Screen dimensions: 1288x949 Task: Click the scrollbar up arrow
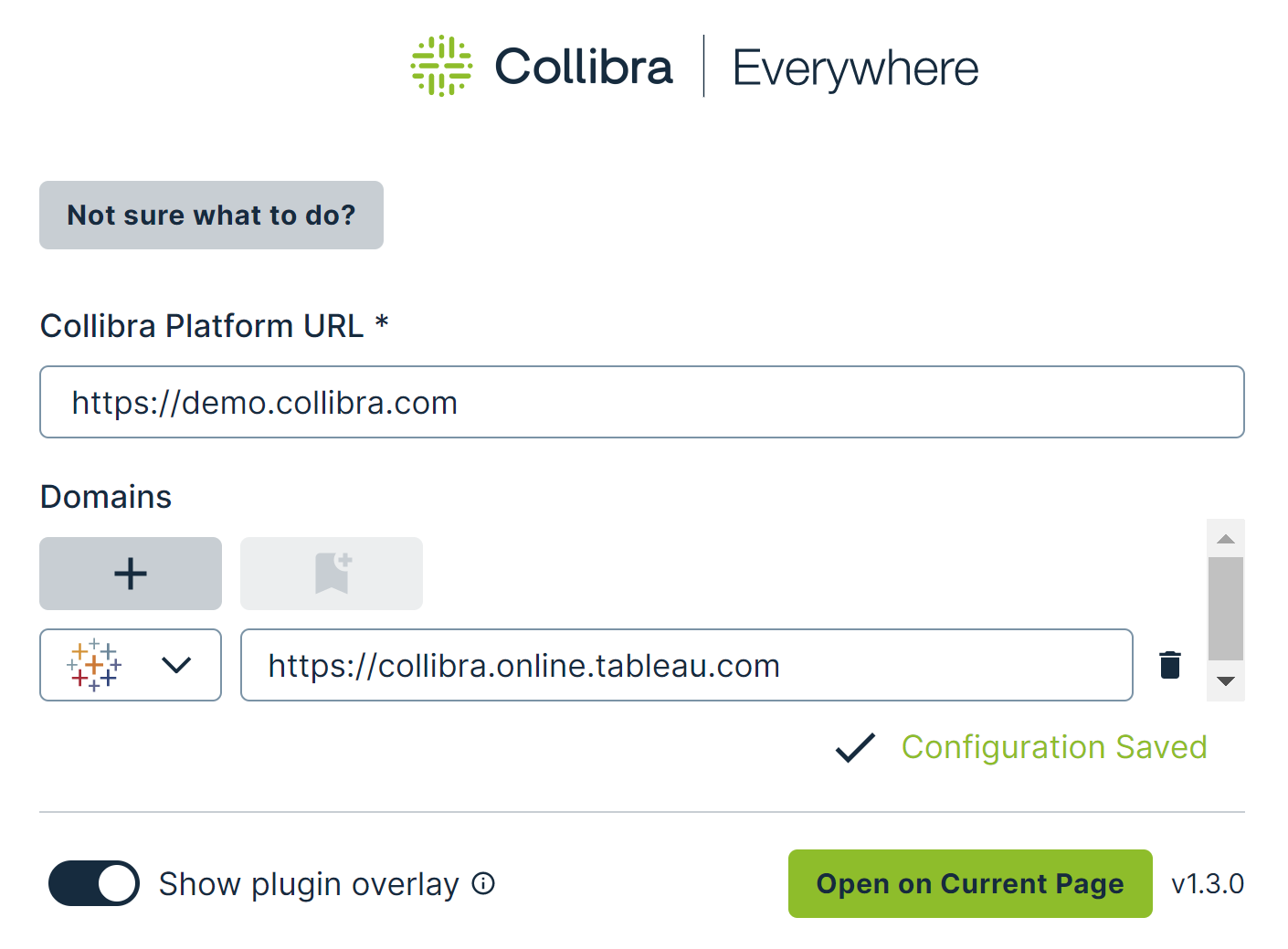pos(1225,539)
